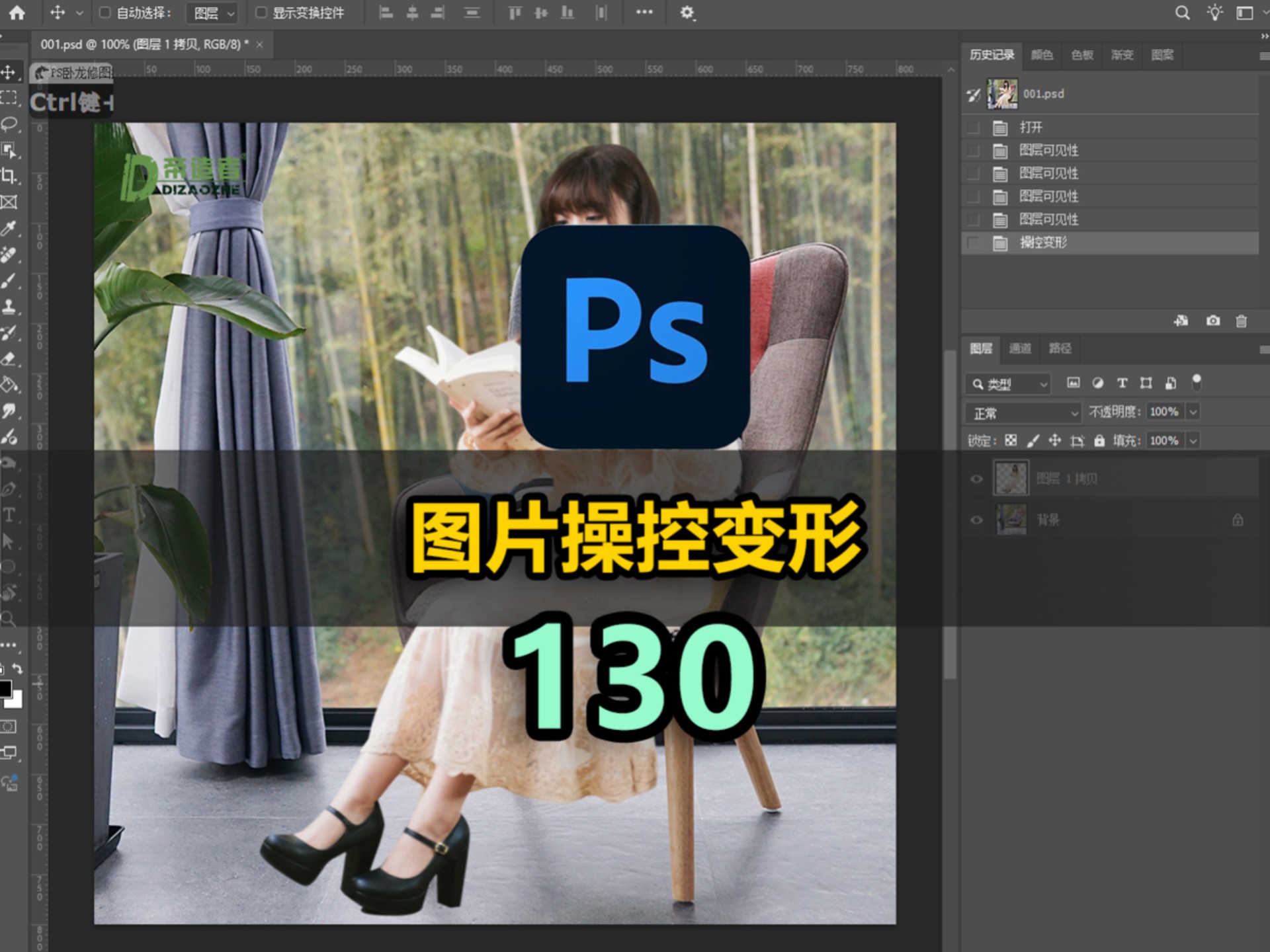Select the Crop tool
Screen dimensions: 1270x952
[9, 176]
